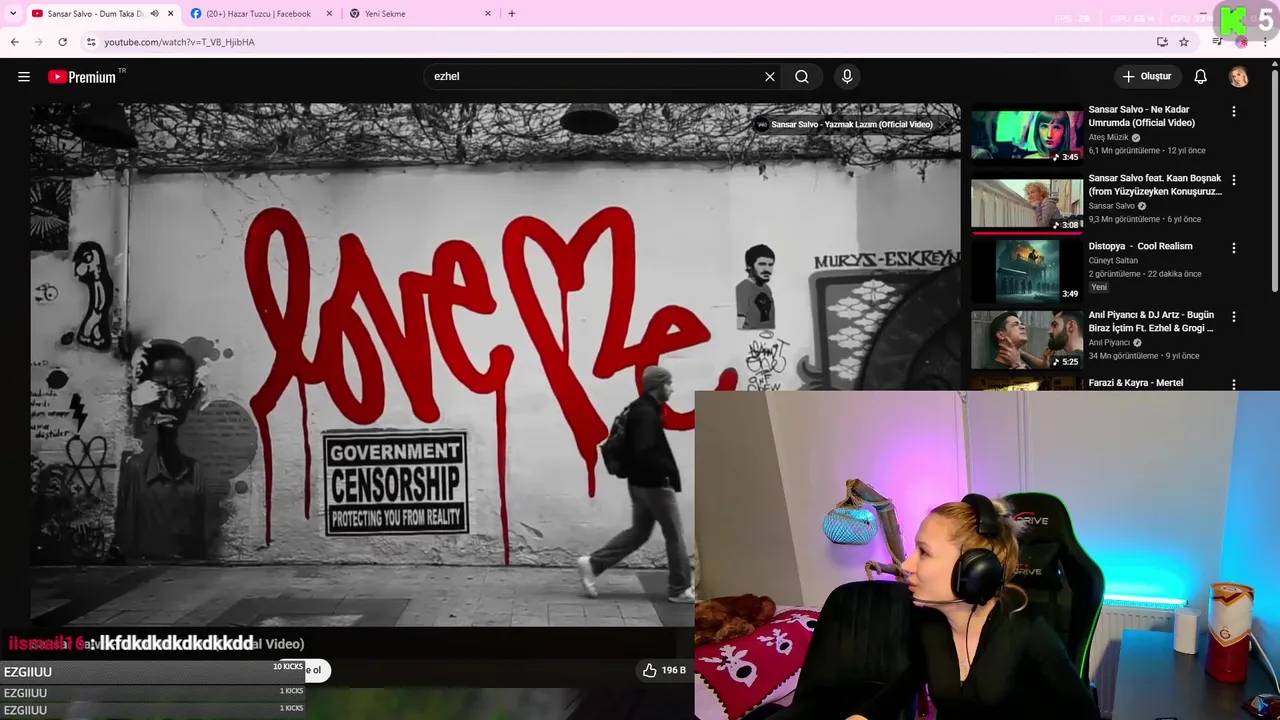Visit Sansar Salvo channel under Kaan Boşnak video
Viewport: 1280px width, 720px height.
pos(1110,206)
